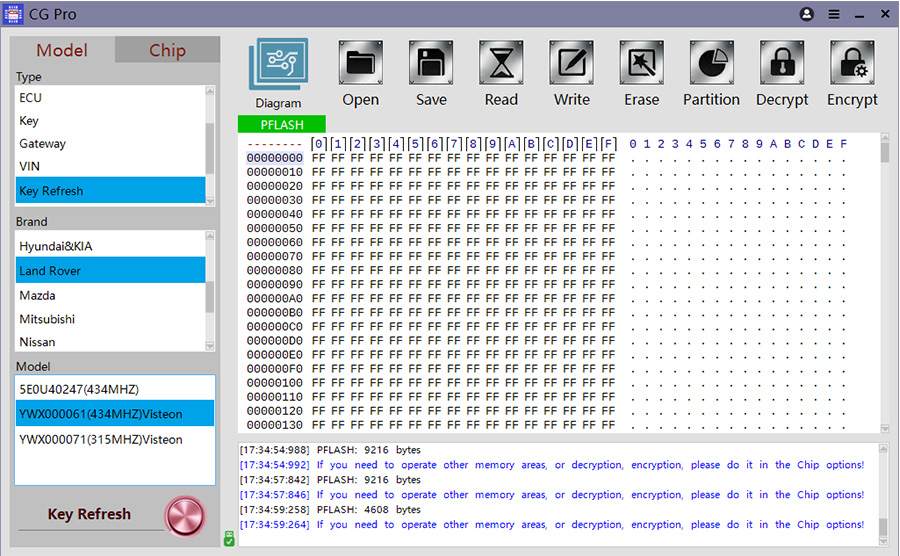Select the Model tab
Screen dimensions: 900x556
[x=62, y=51]
